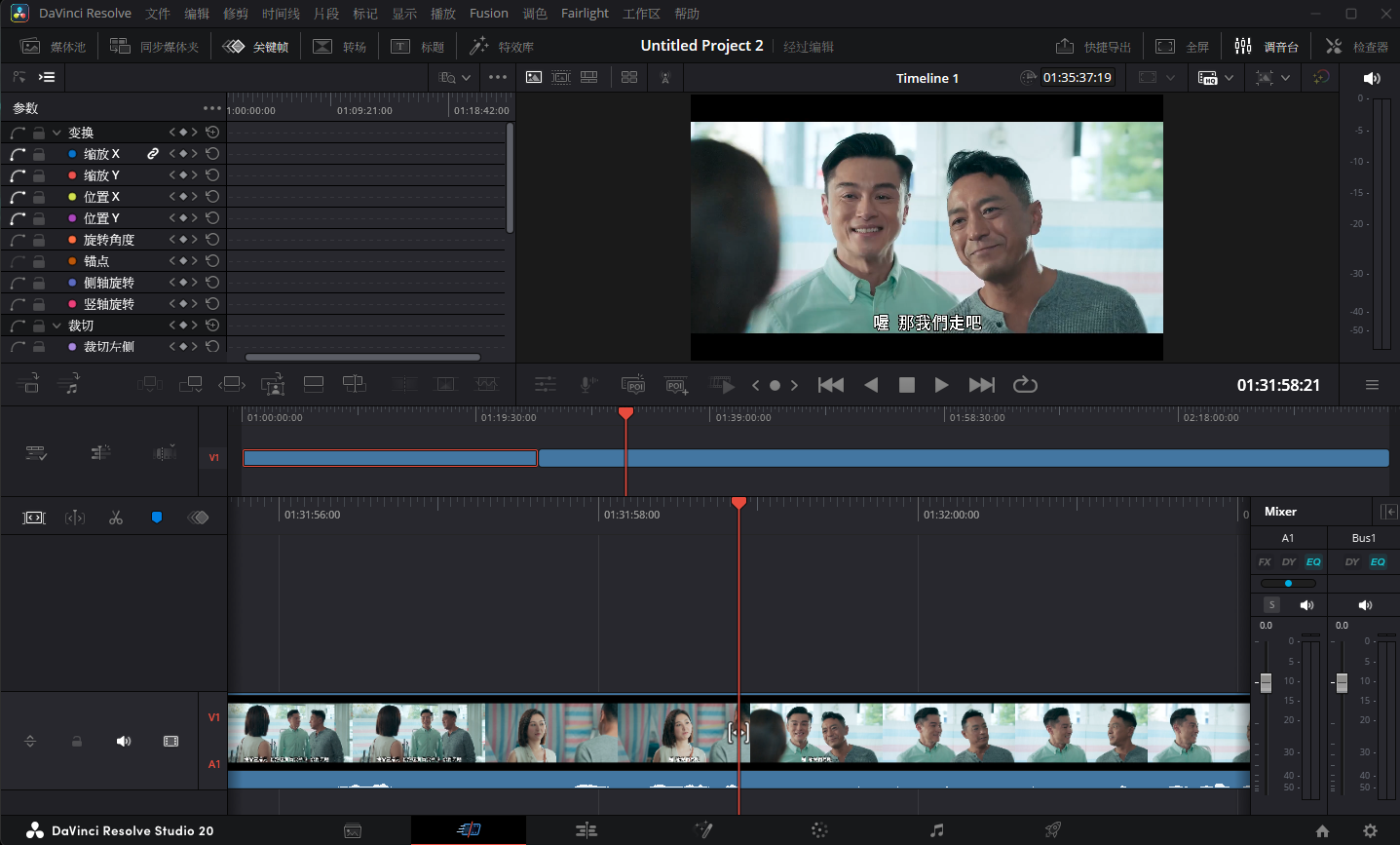Click the play reverse button
Image resolution: width=1400 pixels, height=845 pixels.
(871, 385)
